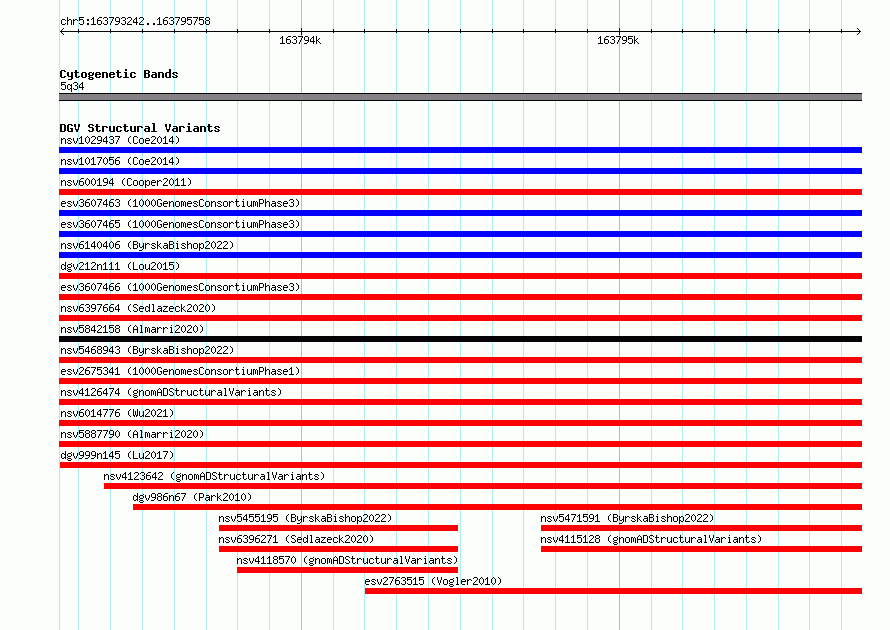Viewport: 890px width, 630px height.
Task: Click the nsv1029437 (Coe2014) variant label
Action: (x=120, y=140)
